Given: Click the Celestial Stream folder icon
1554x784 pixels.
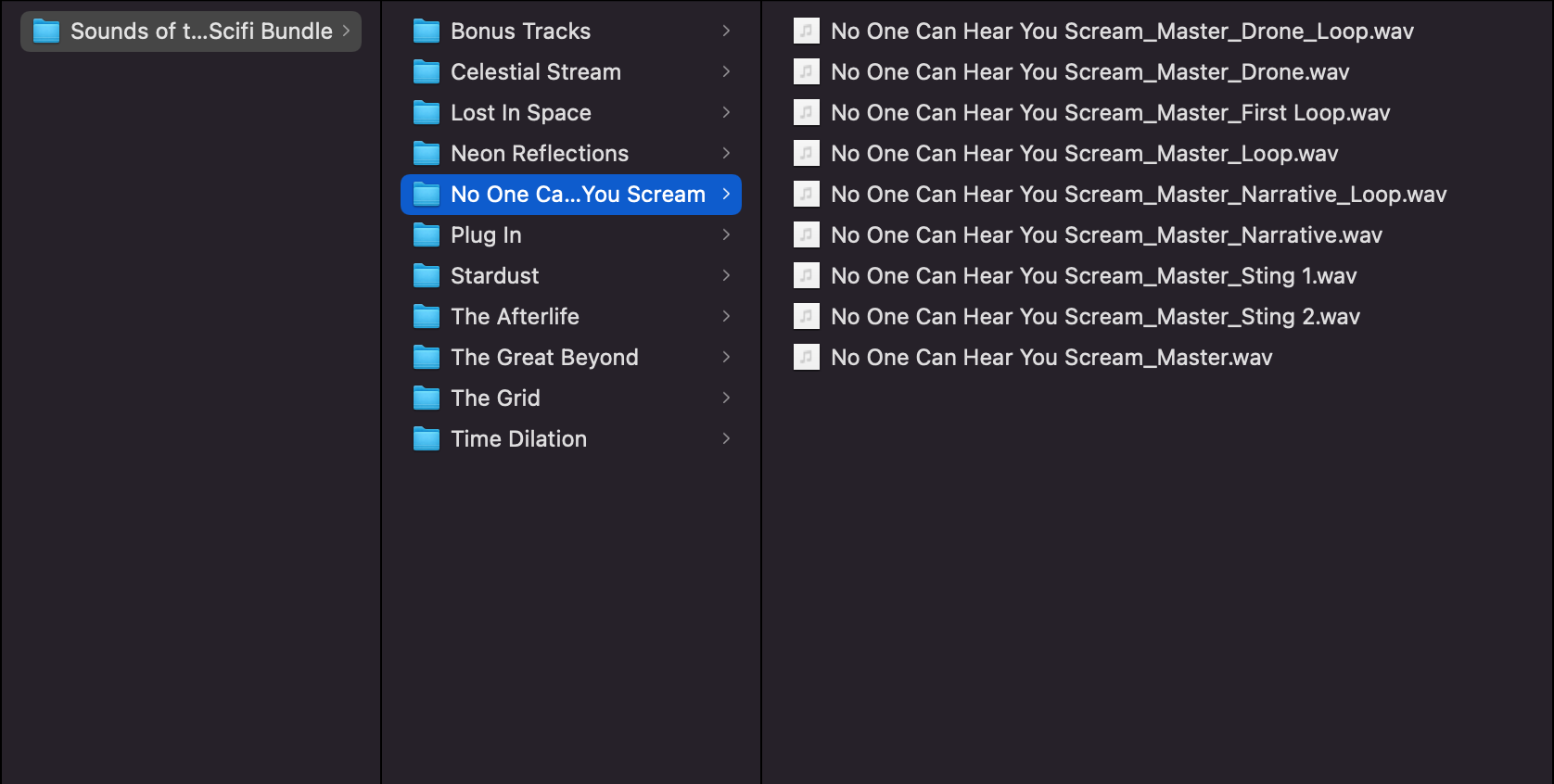Looking at the screenshot, I should coord(427,72).
